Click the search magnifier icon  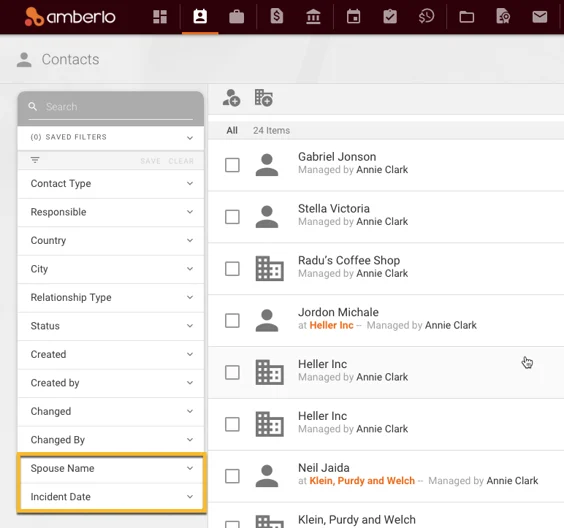(x=33, y=106)
